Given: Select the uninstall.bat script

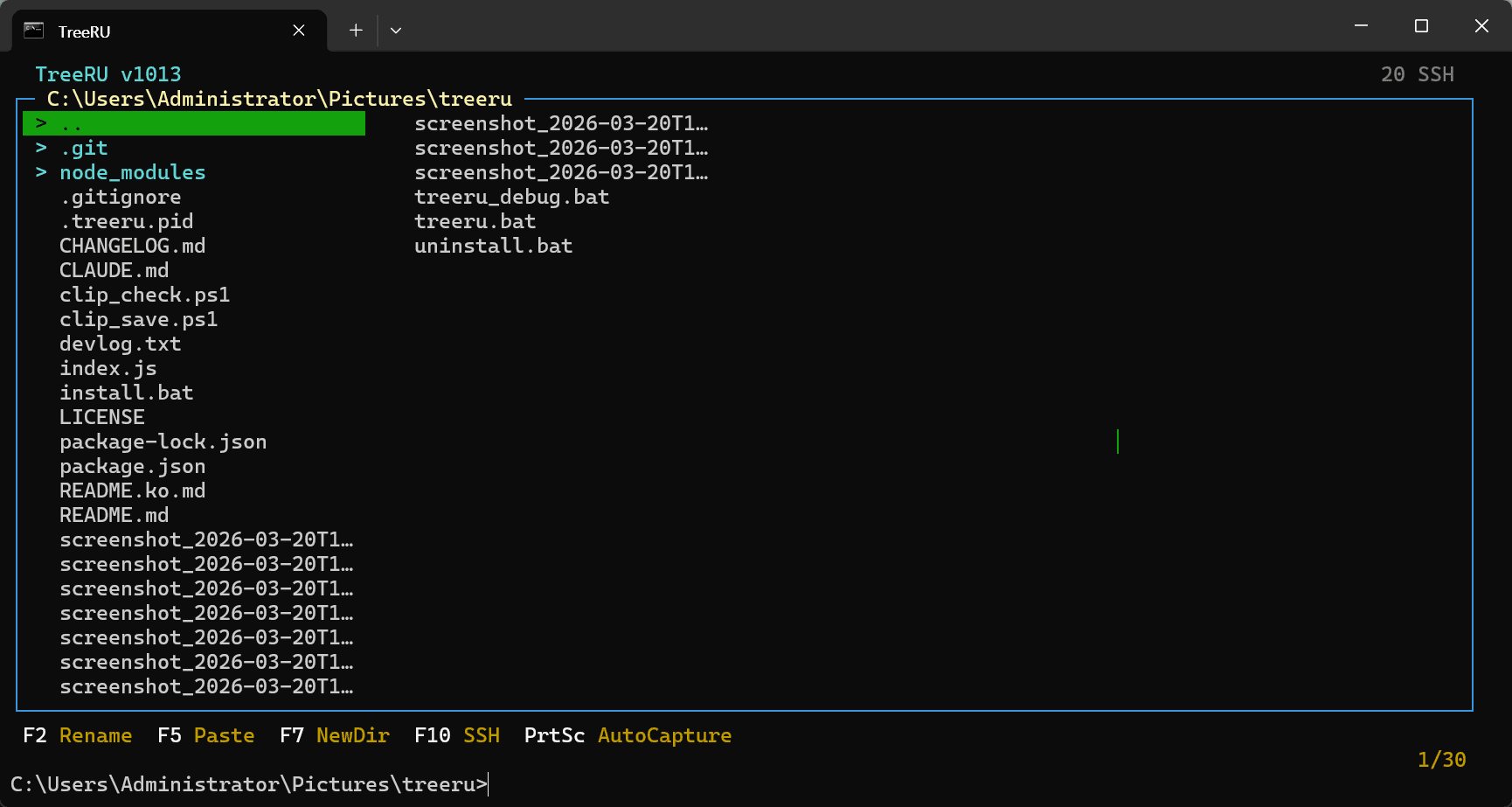Looking at the screenshot, I should [493, 246].
